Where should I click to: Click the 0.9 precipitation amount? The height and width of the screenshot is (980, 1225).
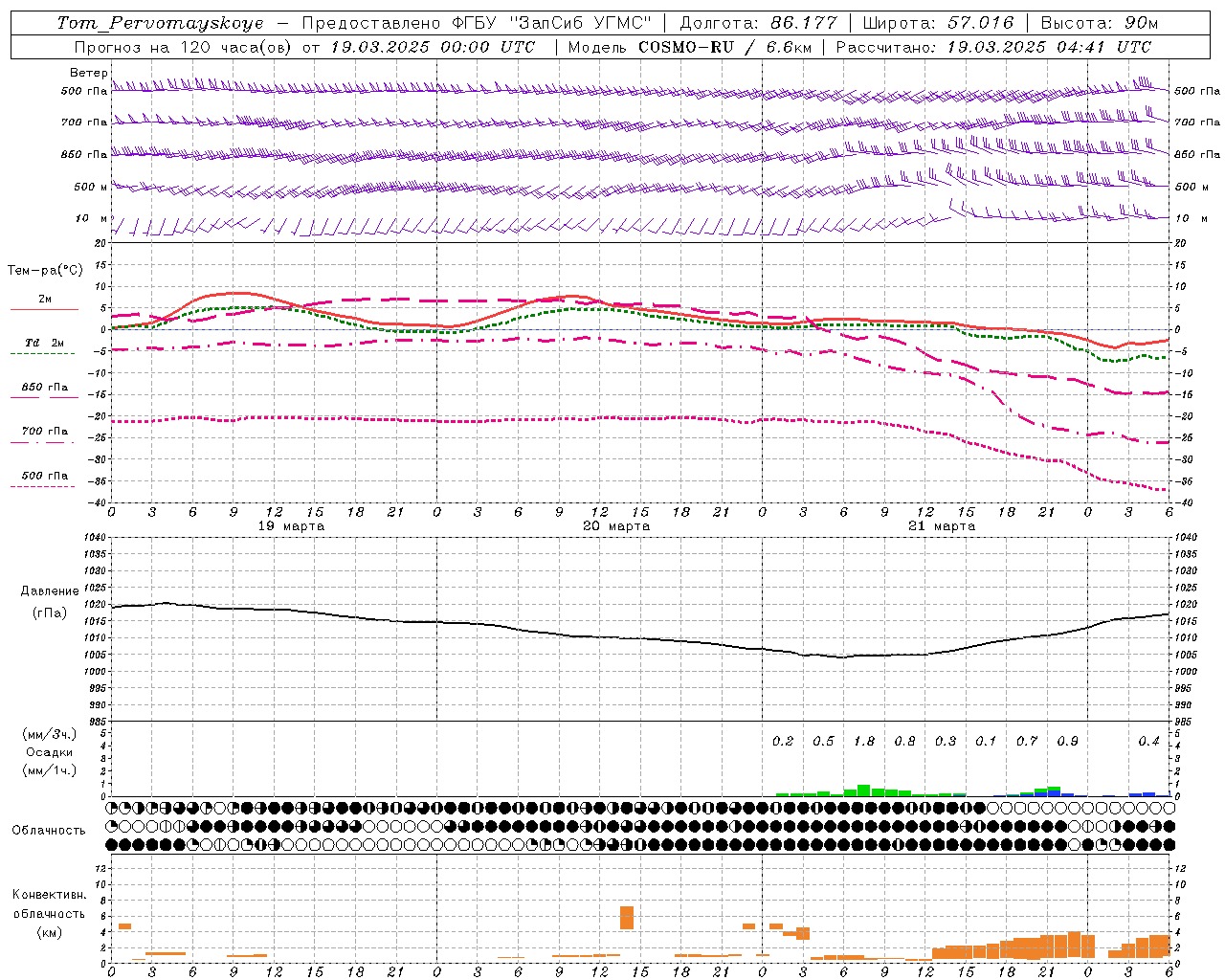click(1067, 741)
